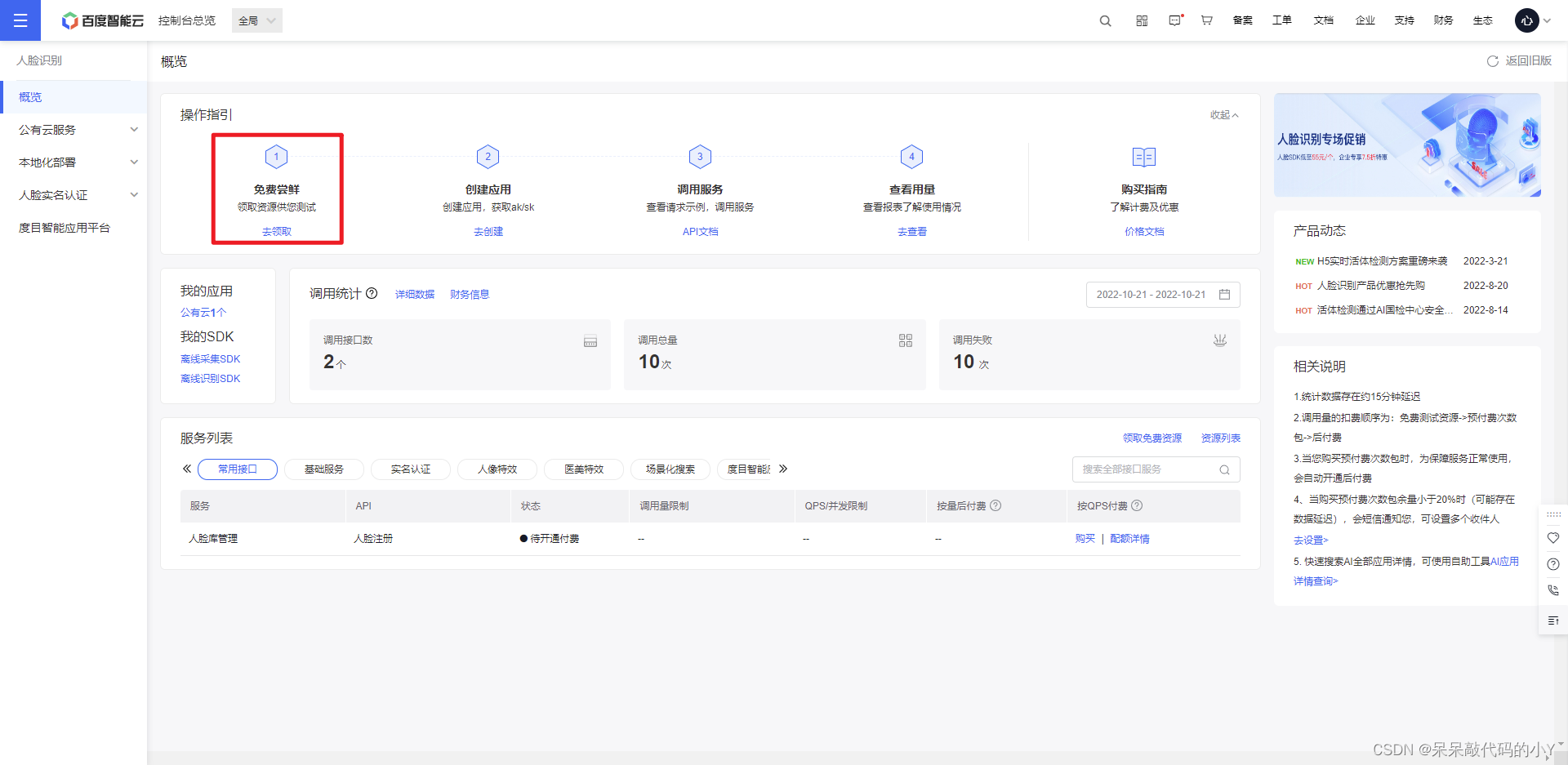Open the top search icon
This screenshot has width=1568, height=765.
pyautogui.click(x=1106, y=20)
